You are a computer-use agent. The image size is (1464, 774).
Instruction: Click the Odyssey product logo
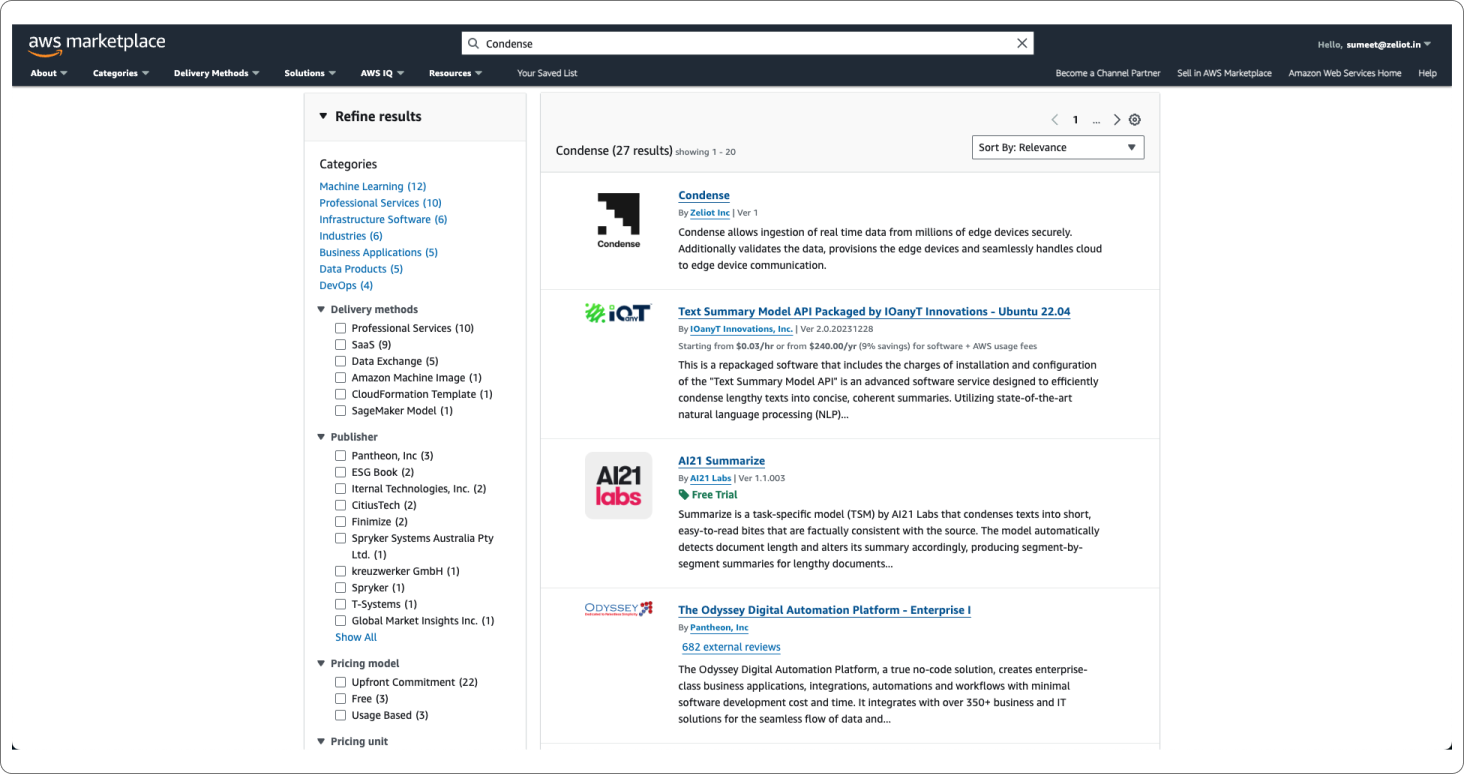point(618,609)
